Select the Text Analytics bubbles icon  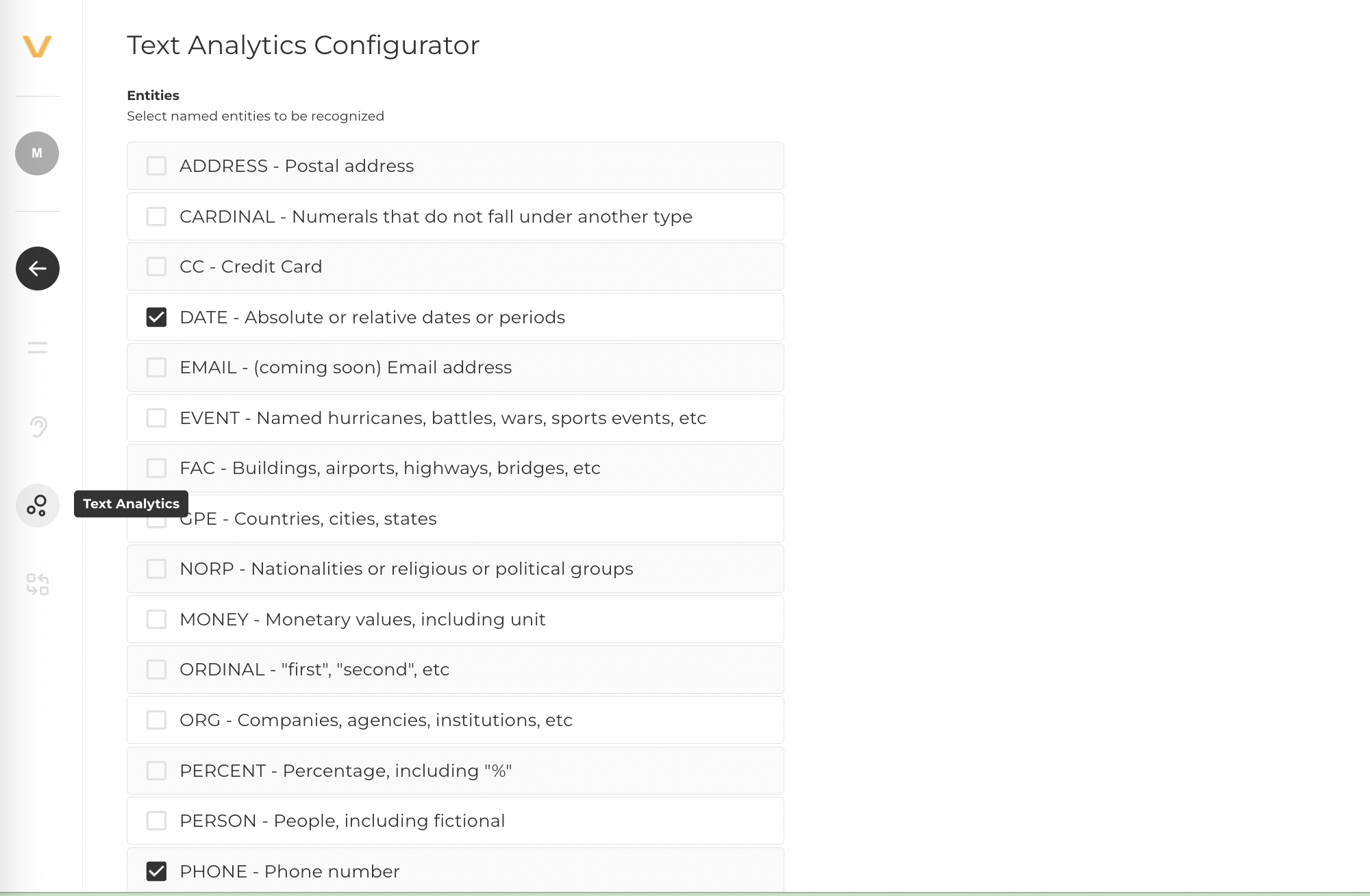[x=38, y=506]
